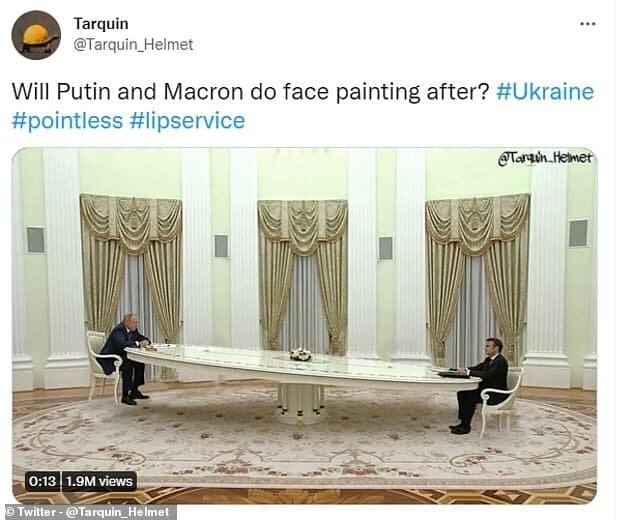Click the 0:13 video duration badge
The width and height of the screenshot is (634, 520).
[42, 481]
